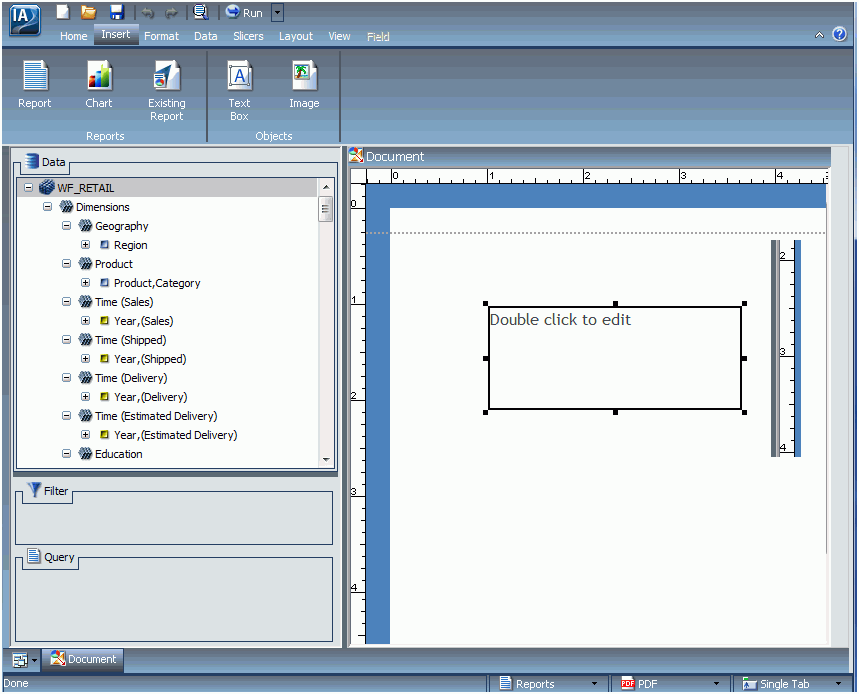Collapse the Time (Shipped) dimension

click(66, 340)
